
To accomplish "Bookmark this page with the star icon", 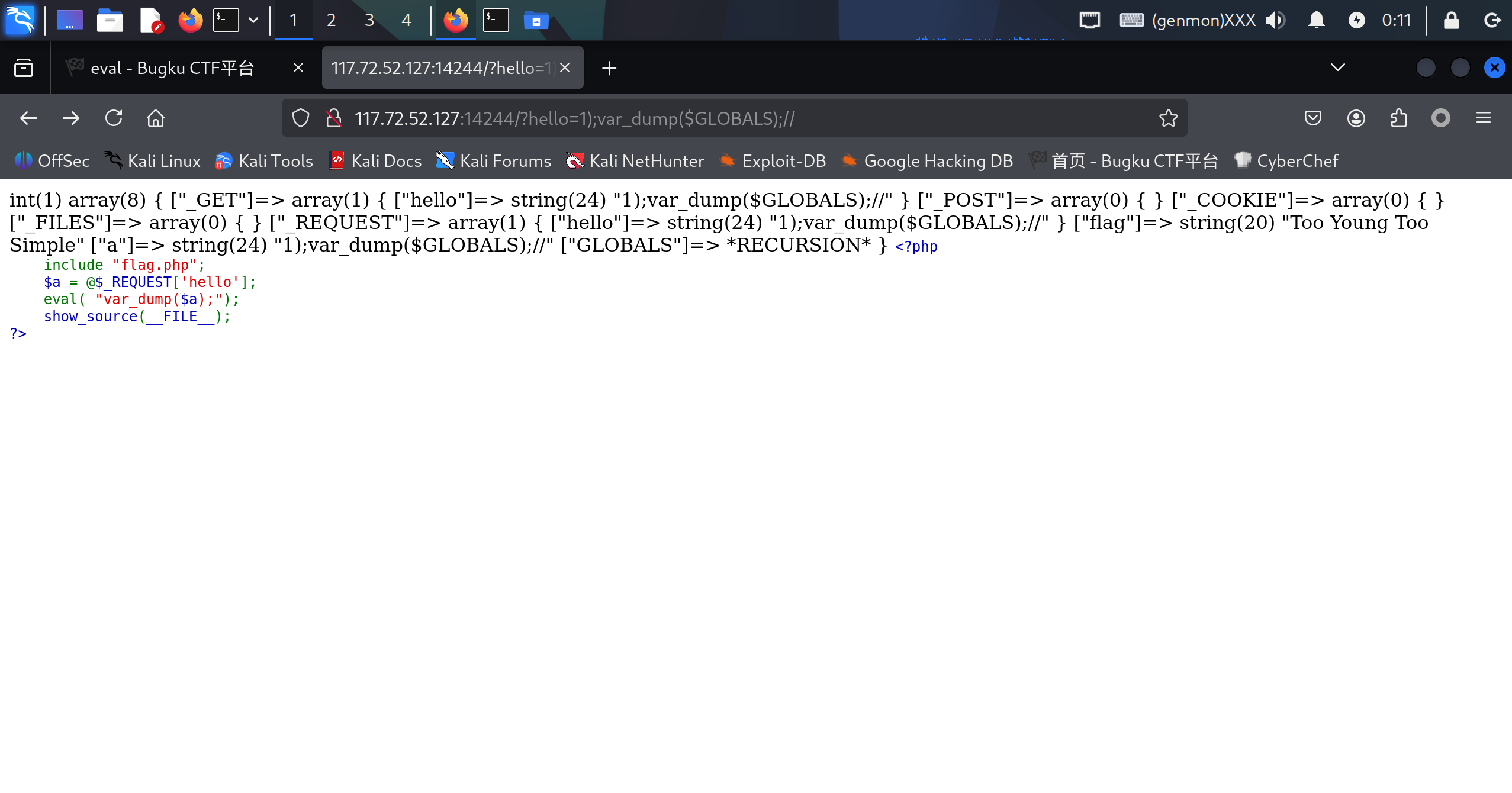I will pyautogui.click(x=1168, y=118).
